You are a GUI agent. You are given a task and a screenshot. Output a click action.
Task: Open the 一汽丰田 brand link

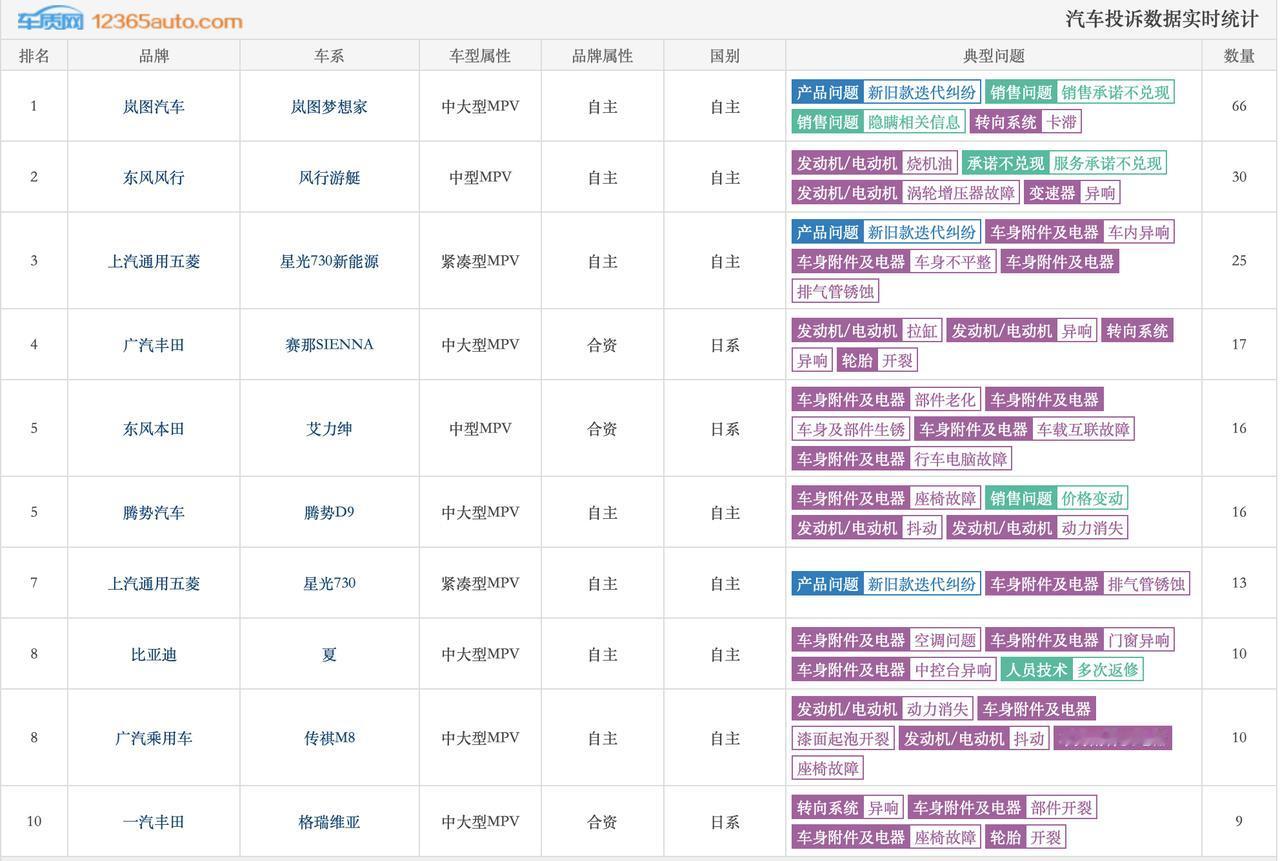[x=154, y=822]
